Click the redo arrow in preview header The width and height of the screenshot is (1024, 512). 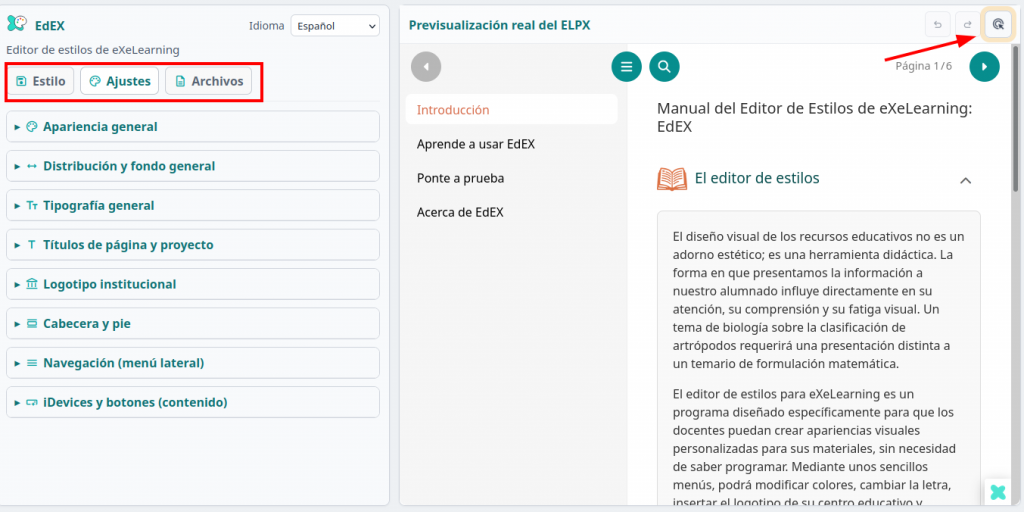click(967, 25)
